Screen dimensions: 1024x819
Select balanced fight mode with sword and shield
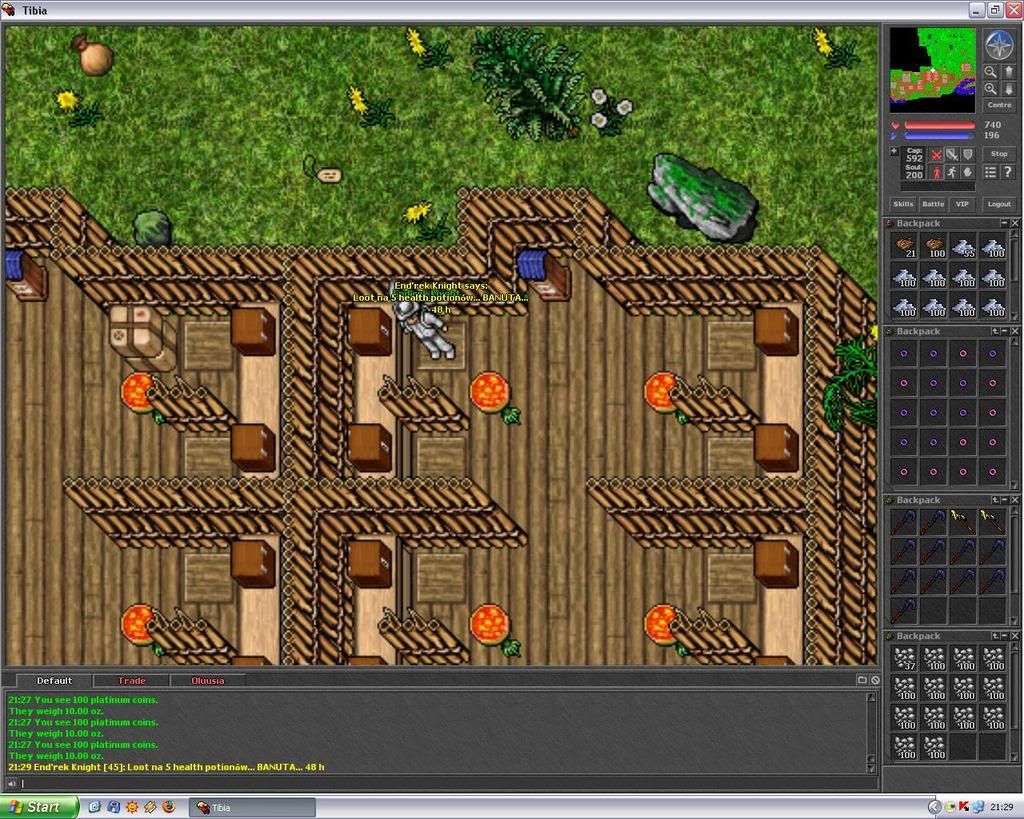(x=952, y=155)
